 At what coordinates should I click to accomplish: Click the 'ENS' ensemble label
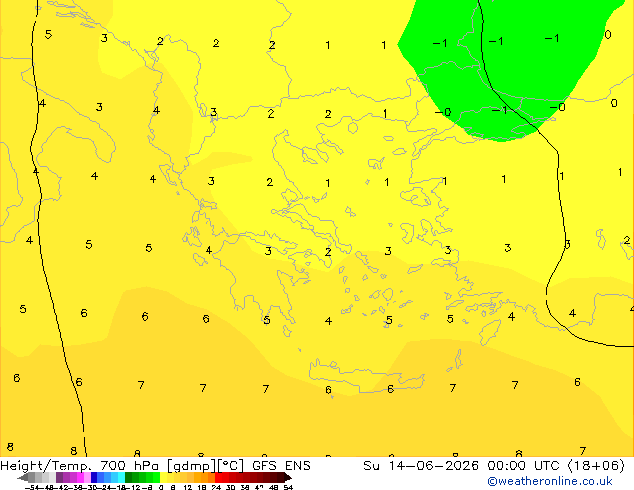pyautogui.click(x=298, y=466)
